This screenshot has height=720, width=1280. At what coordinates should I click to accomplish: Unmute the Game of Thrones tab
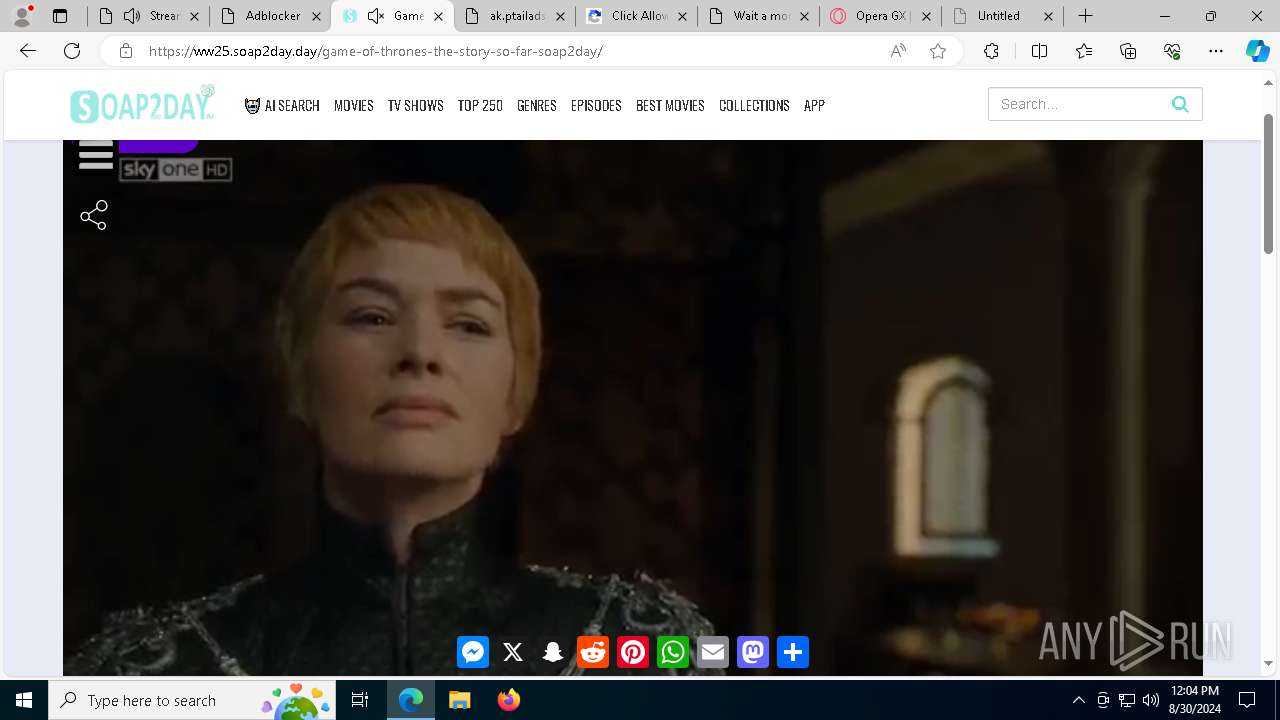click(x=376, y=16)
